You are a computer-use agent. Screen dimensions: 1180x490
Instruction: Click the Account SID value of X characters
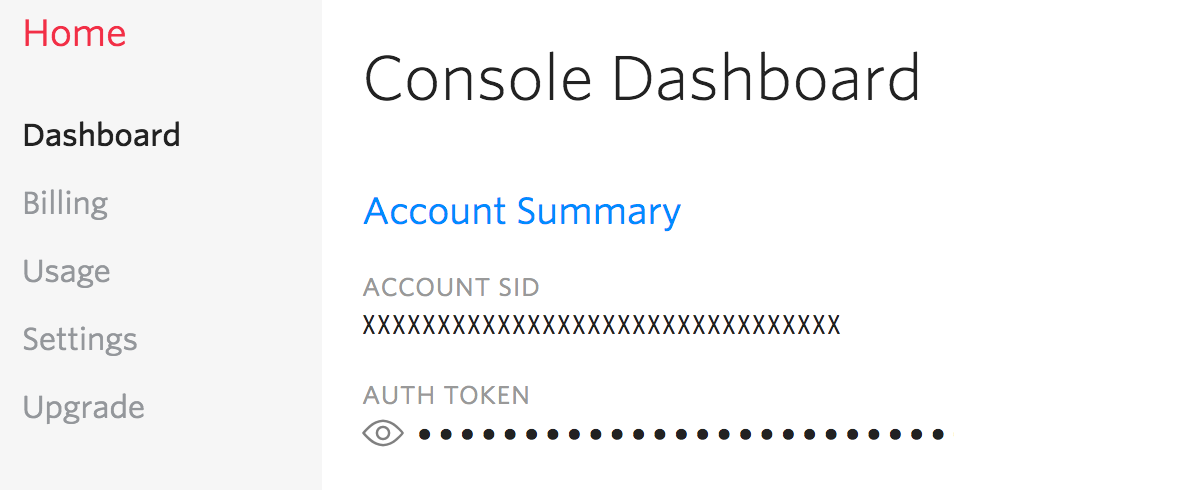click(601, 325)
